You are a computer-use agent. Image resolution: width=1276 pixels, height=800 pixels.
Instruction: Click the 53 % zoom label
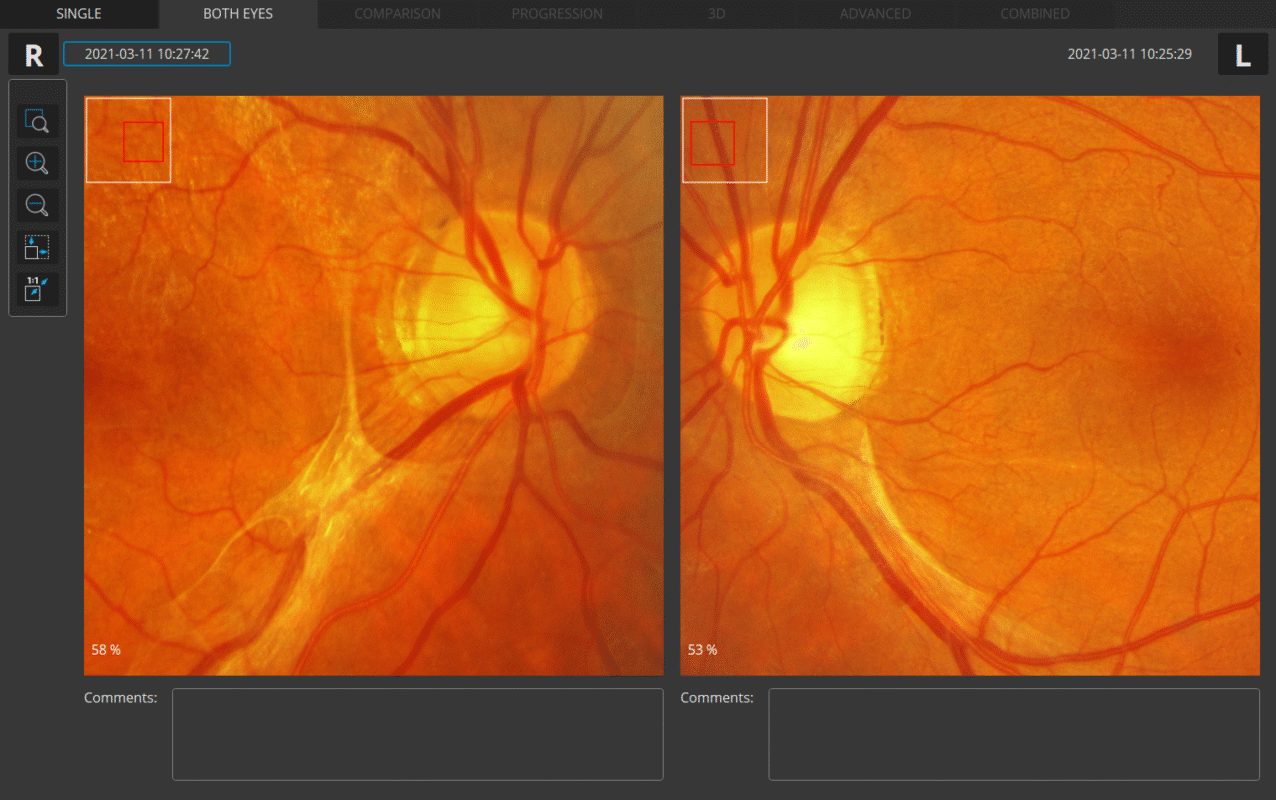point(702,650)
